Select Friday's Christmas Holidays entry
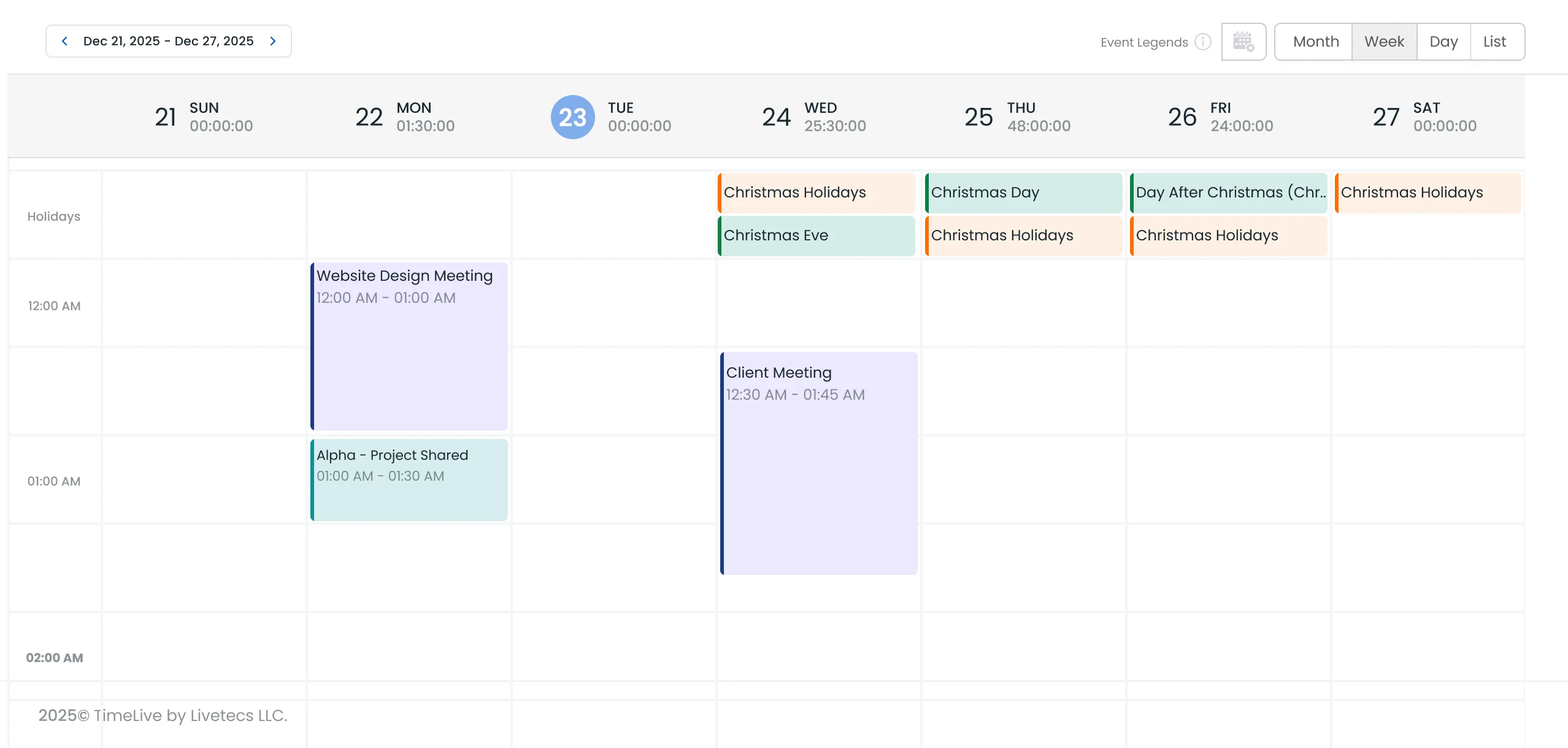Viewport: 1568px width, 748px height. click(x=1229, y=235)
